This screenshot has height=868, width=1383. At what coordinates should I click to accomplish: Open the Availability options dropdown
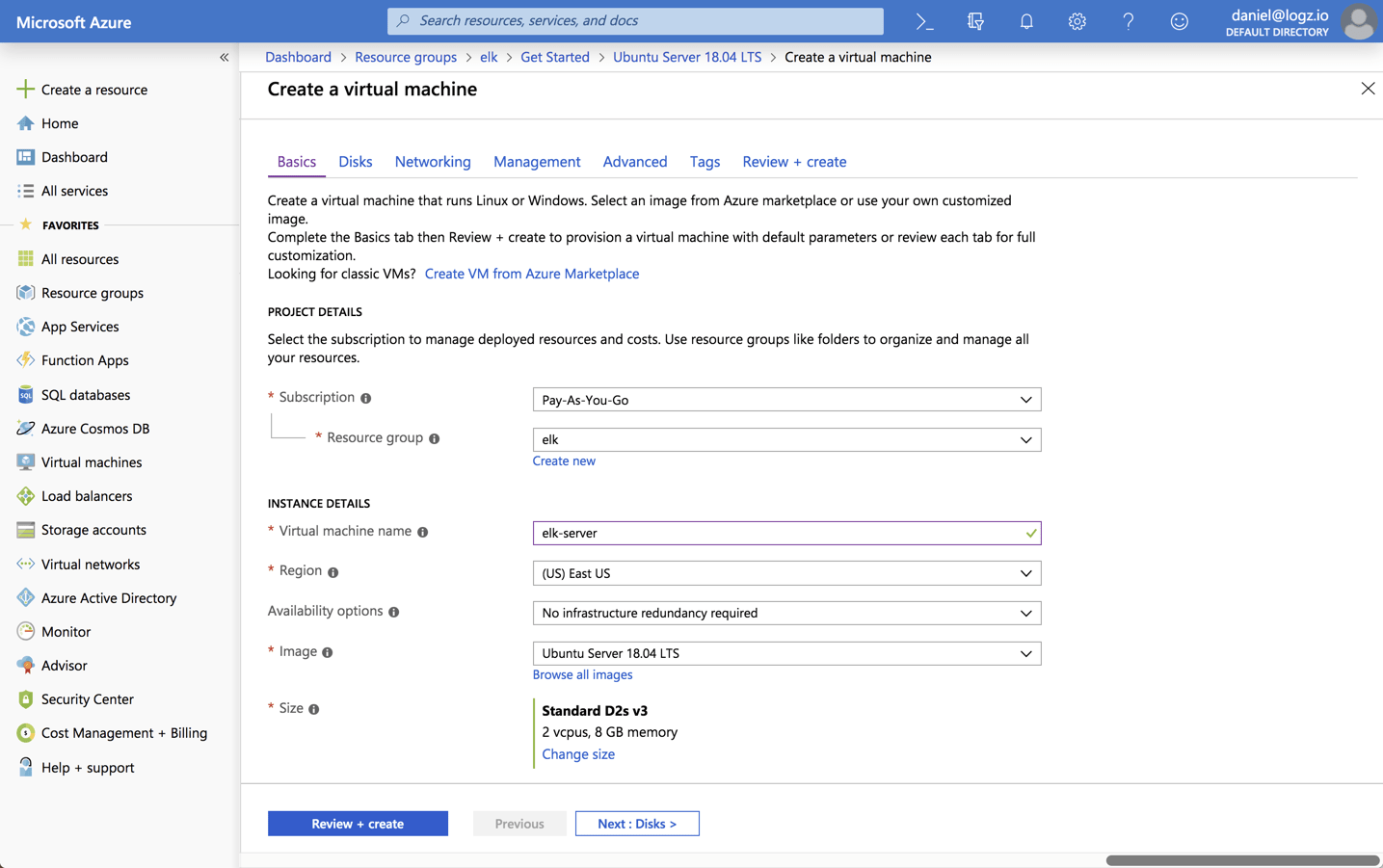(x=786, y=613)
